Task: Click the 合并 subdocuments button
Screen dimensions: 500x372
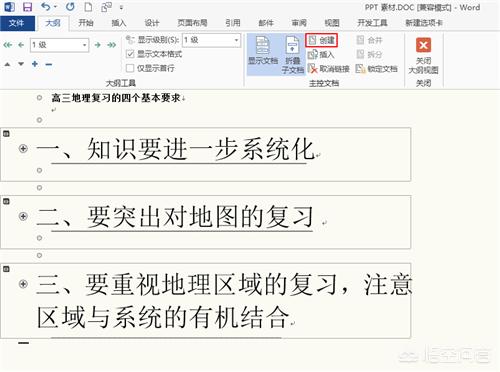Action: click(x=369, y=40)
